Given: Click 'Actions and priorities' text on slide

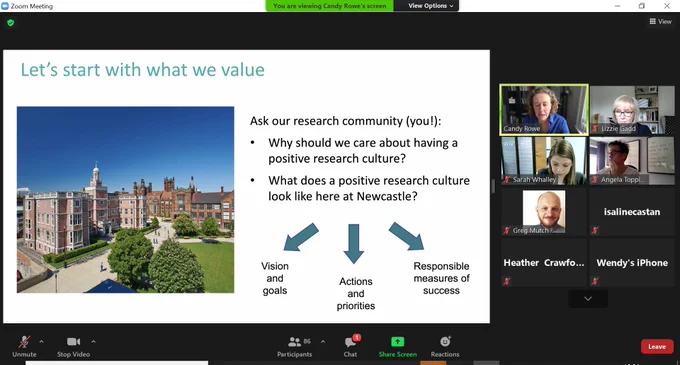Looking at the screenshot, I should (356, 293).
